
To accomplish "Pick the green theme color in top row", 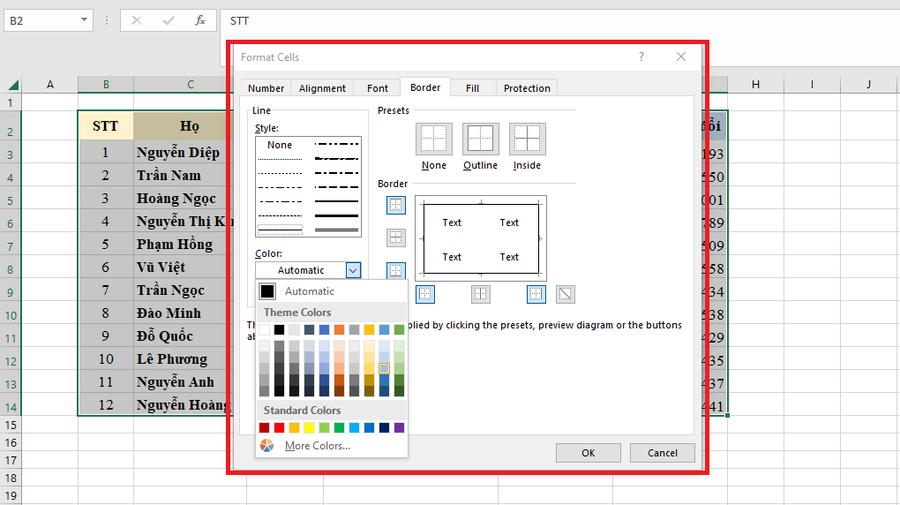I will click(399, 329).
